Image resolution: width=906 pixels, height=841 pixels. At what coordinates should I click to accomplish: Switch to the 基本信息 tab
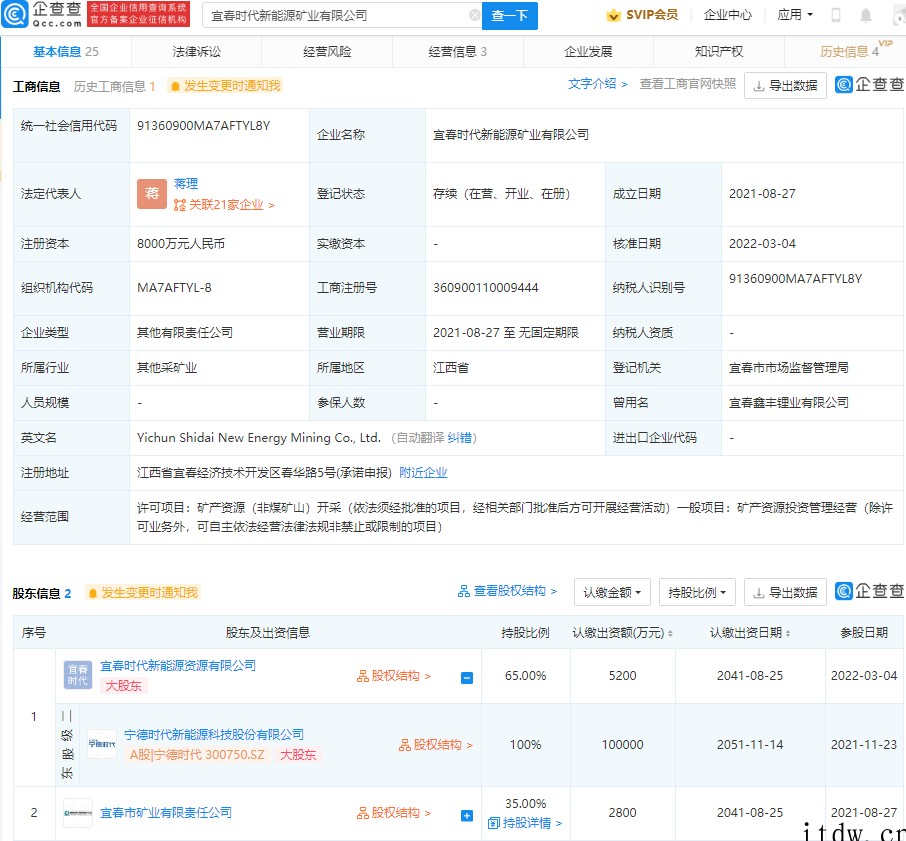click(65, 51)
